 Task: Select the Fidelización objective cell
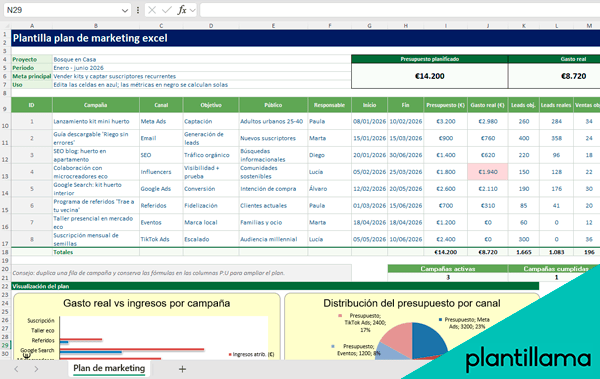211,206
